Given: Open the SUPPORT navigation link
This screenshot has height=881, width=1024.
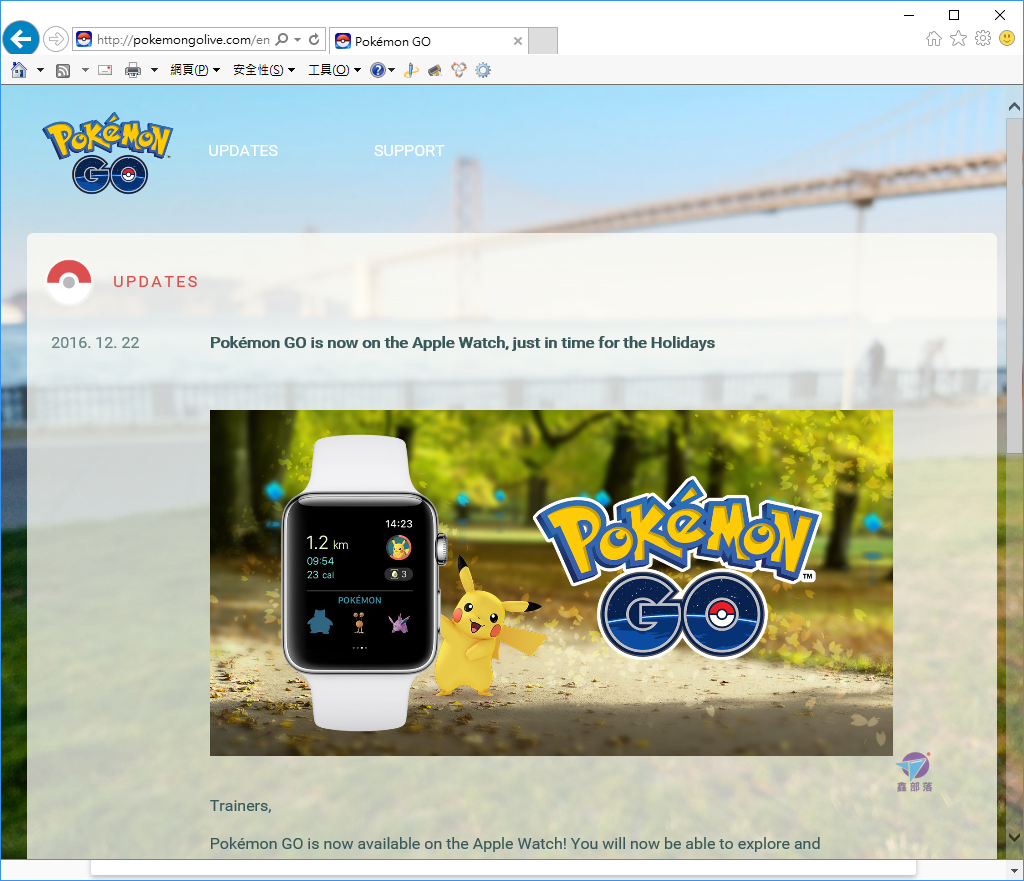Looking at the screenshot, I should 409,151.
